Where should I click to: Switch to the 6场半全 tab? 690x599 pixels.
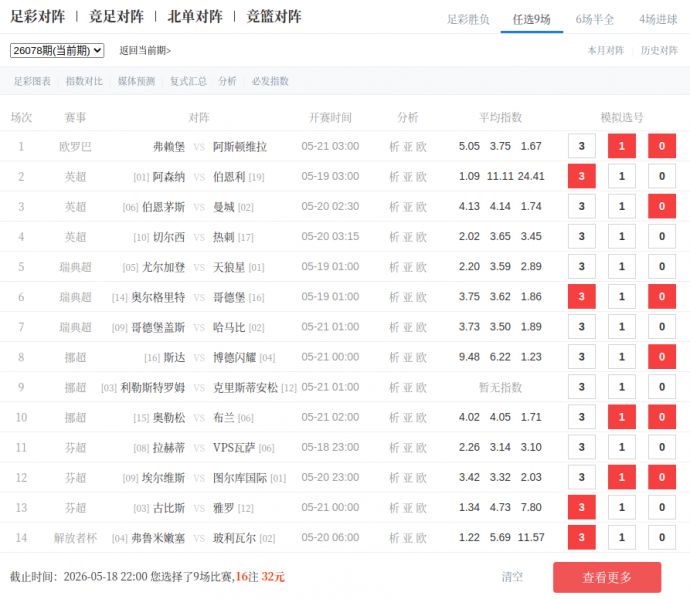click(595, 19)
